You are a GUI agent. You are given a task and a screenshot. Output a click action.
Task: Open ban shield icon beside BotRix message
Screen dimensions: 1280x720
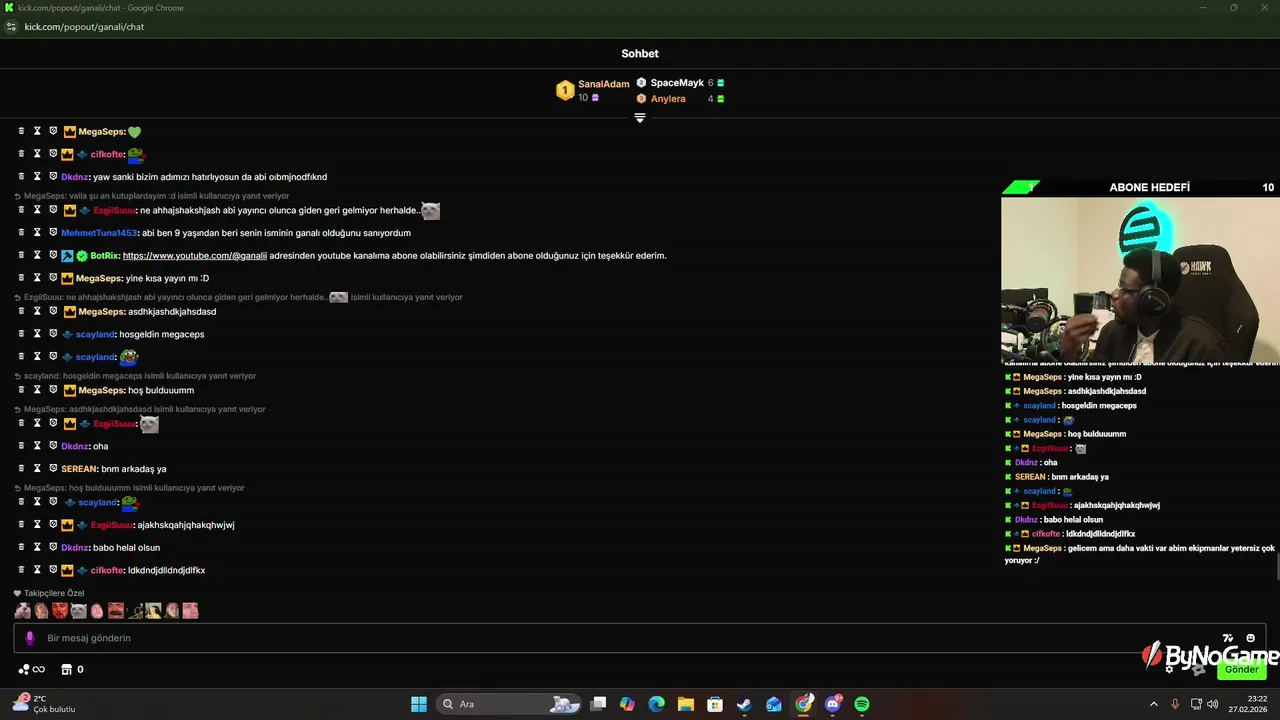[53, 255]
